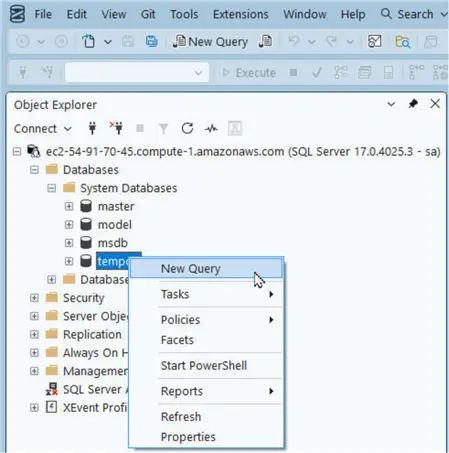The width and height of the screenshot is (449, 453).
Task: Expand the Security folder
Action: pos(34,298)
